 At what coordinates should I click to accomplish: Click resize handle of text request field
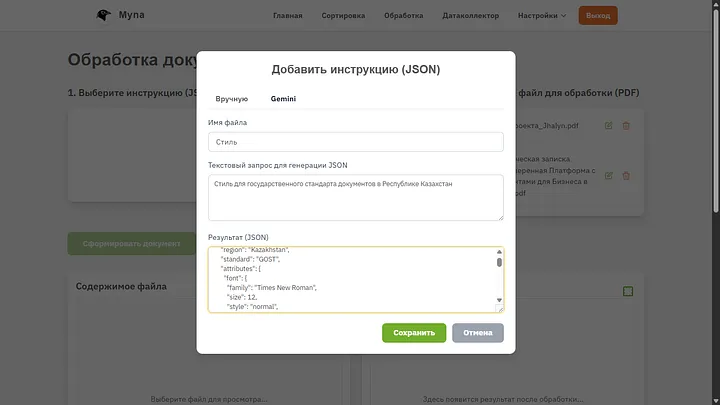[499, 215]
